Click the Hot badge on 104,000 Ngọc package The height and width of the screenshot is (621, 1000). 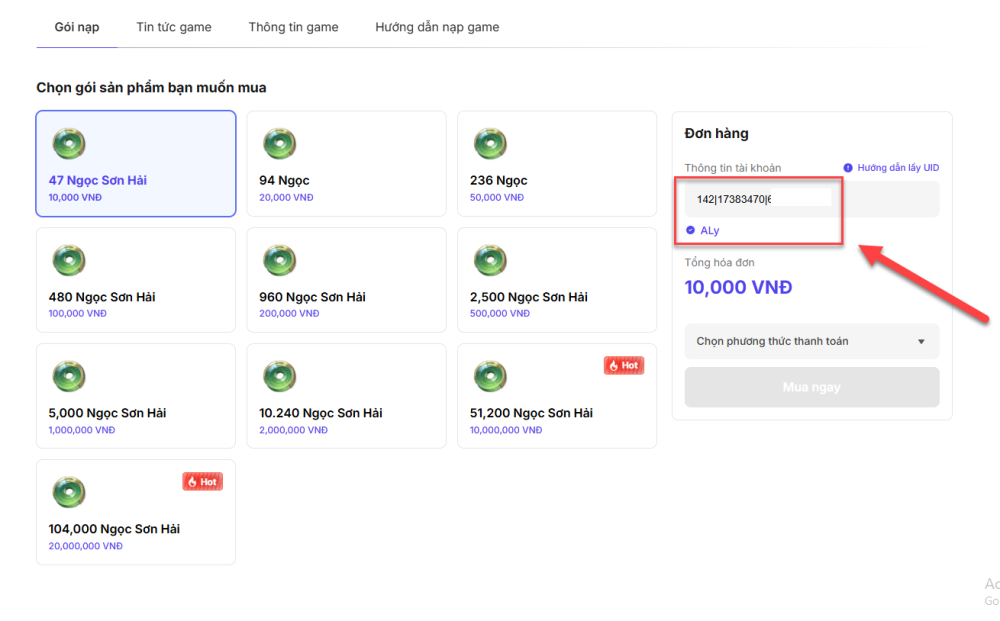point(203,482)
